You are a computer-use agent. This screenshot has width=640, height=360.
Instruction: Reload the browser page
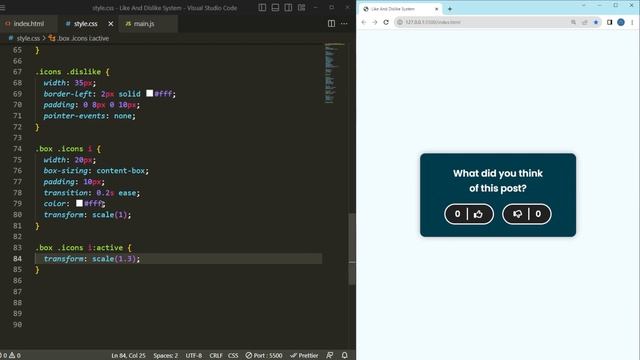[386, 22]
